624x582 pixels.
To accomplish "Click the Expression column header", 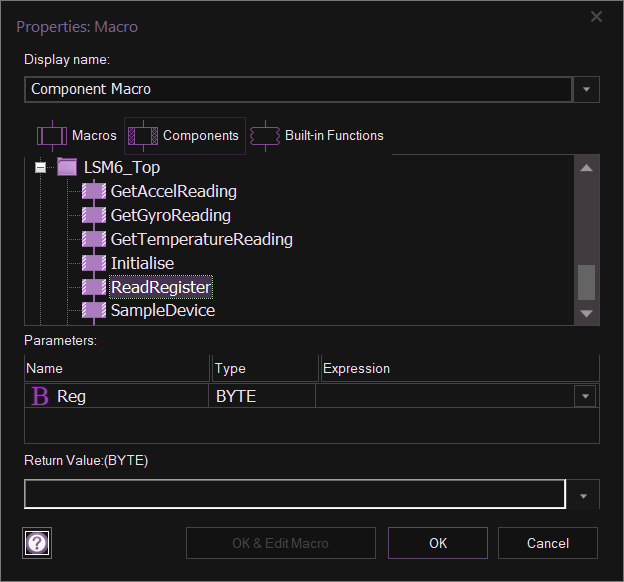I will click(x=460, y=369).
